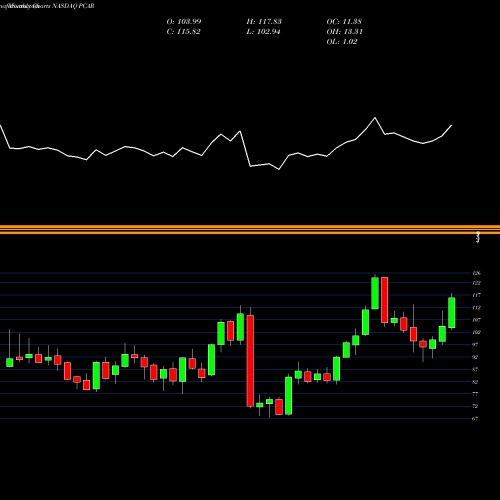Click the open value 'O: 103.99'
This screenshot has width=500, height=500.
(184, 21)
